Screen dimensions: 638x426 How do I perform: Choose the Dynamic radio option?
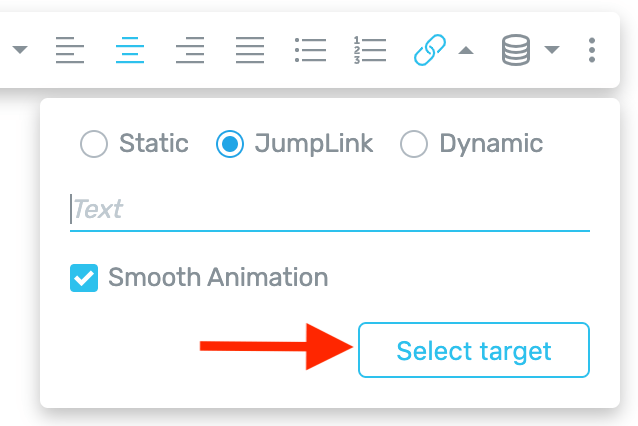point(414,144)
